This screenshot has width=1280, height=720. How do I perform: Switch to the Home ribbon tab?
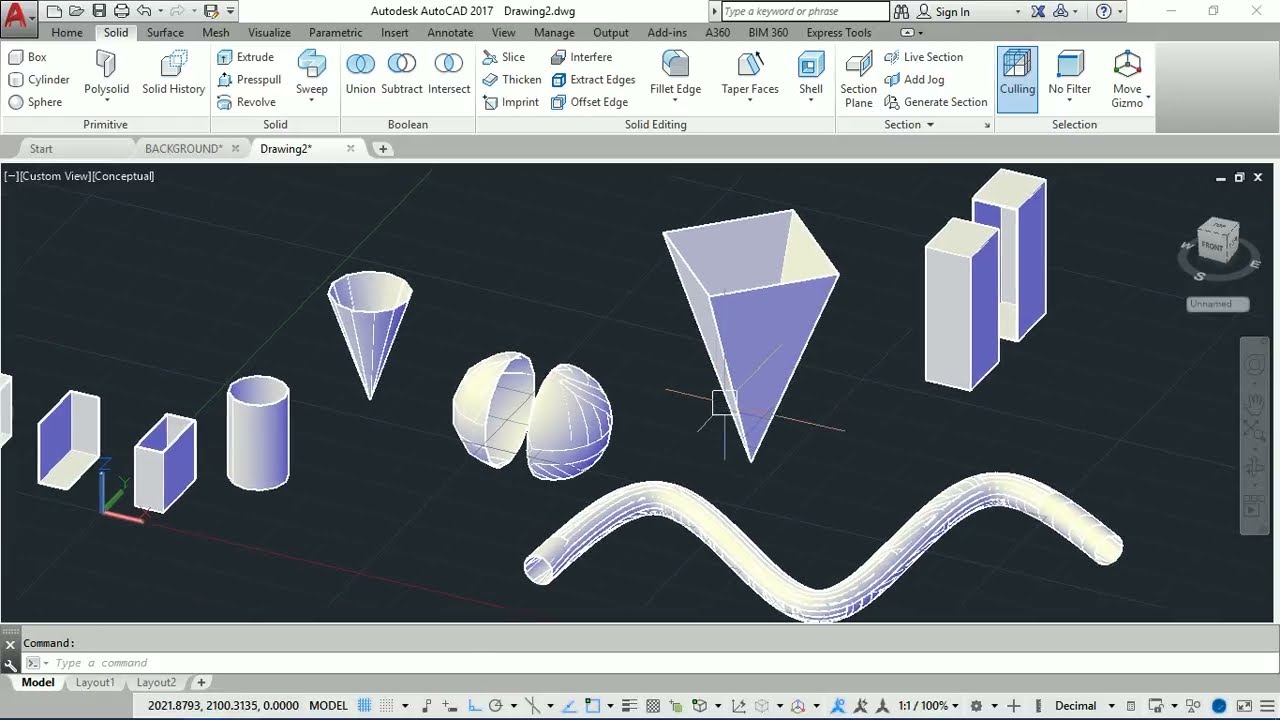pyautogui.click(x=67, y=33)
